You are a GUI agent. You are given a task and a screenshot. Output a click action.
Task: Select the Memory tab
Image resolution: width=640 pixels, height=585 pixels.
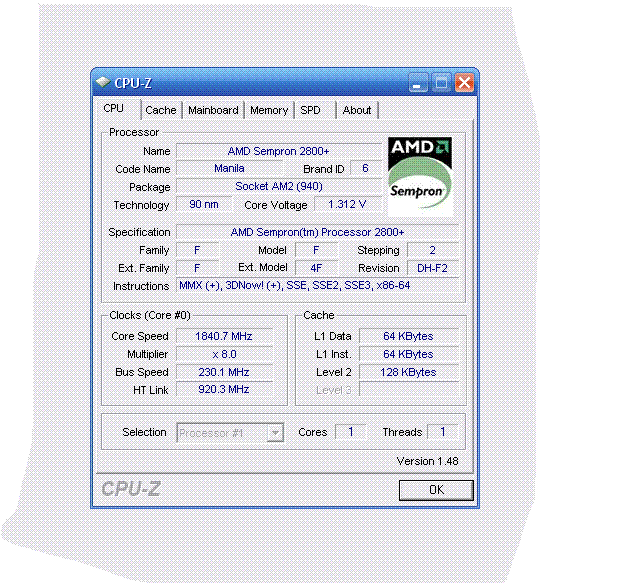[269, 110]
